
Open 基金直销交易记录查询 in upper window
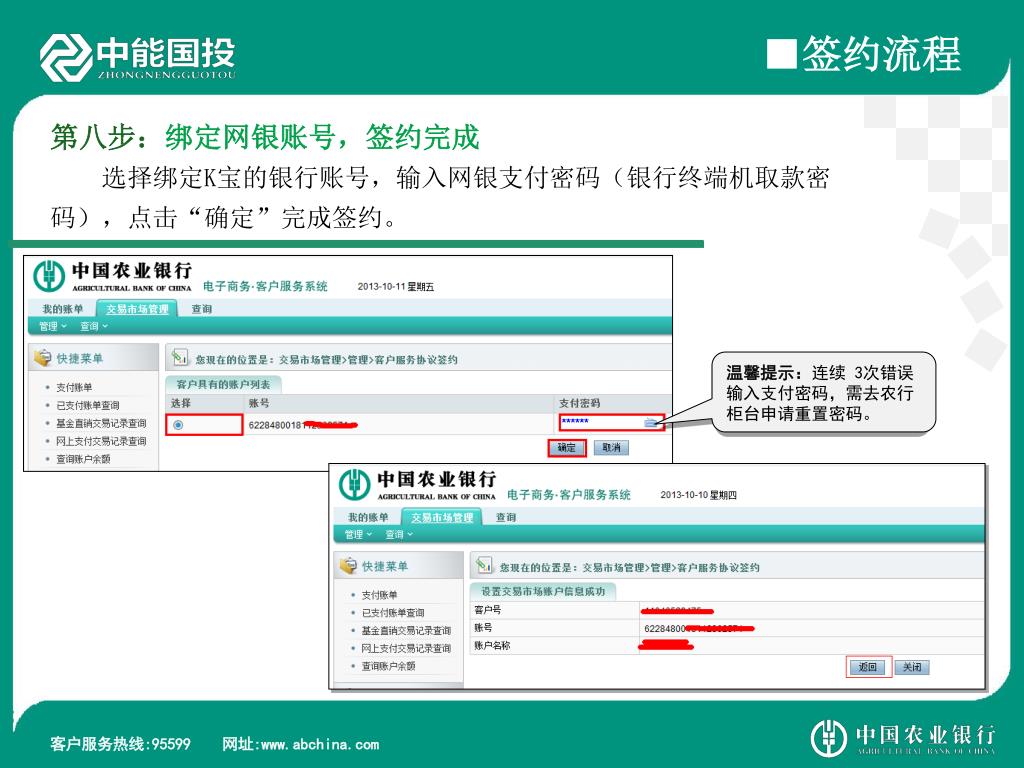pos(101,423)
